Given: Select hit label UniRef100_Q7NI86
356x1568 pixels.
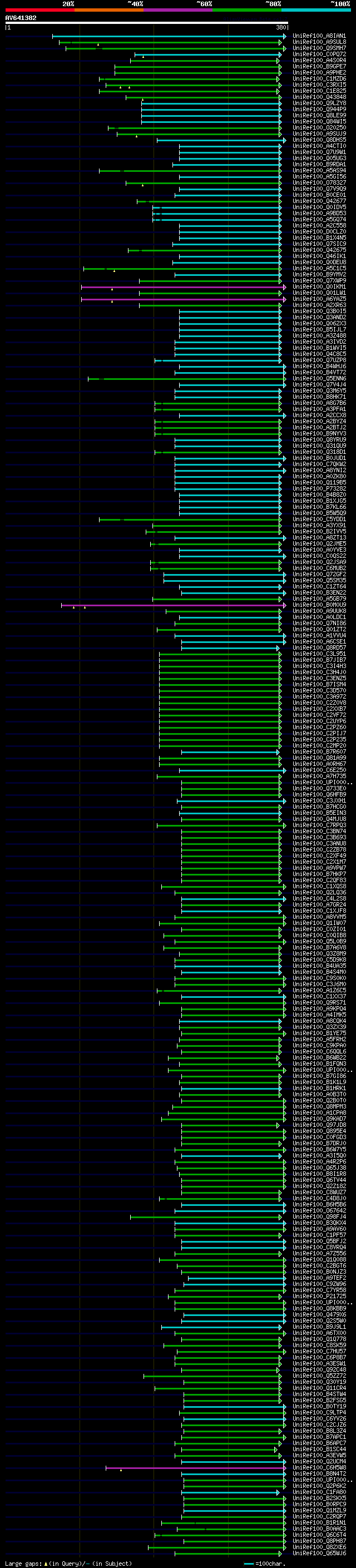Looking at the screenshot, I should tap(319, 624).
